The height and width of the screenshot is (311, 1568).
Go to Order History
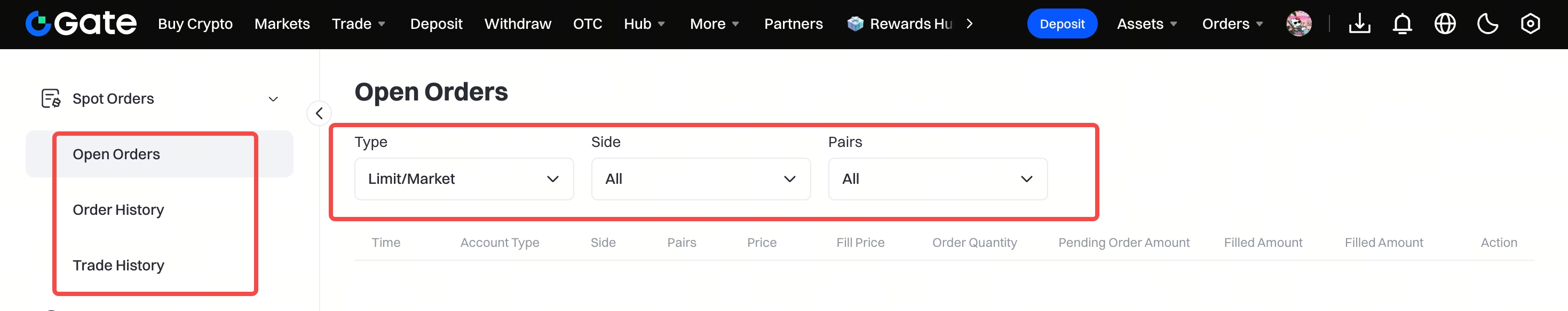pos(118,210)
